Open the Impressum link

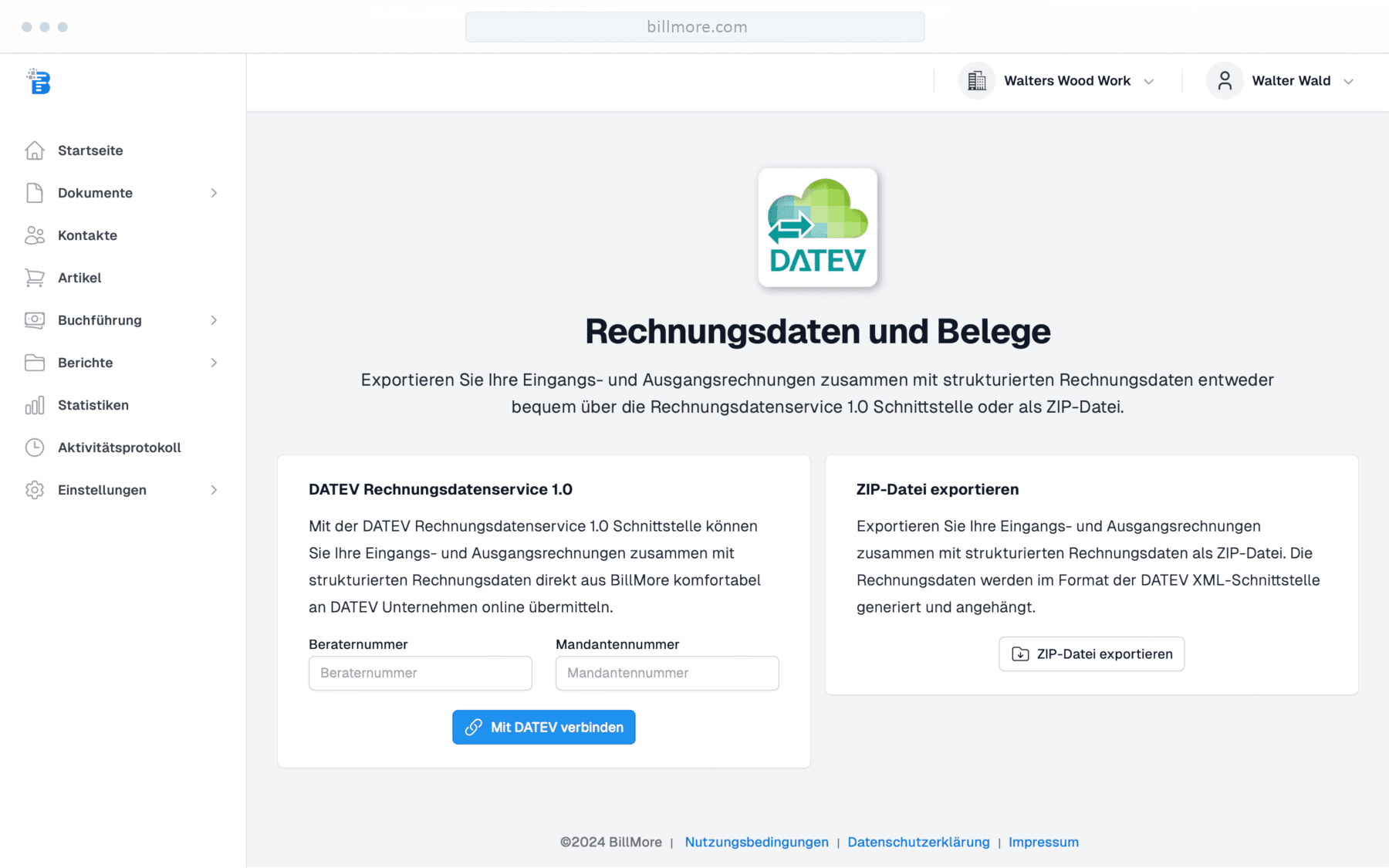pos(1043,842)
